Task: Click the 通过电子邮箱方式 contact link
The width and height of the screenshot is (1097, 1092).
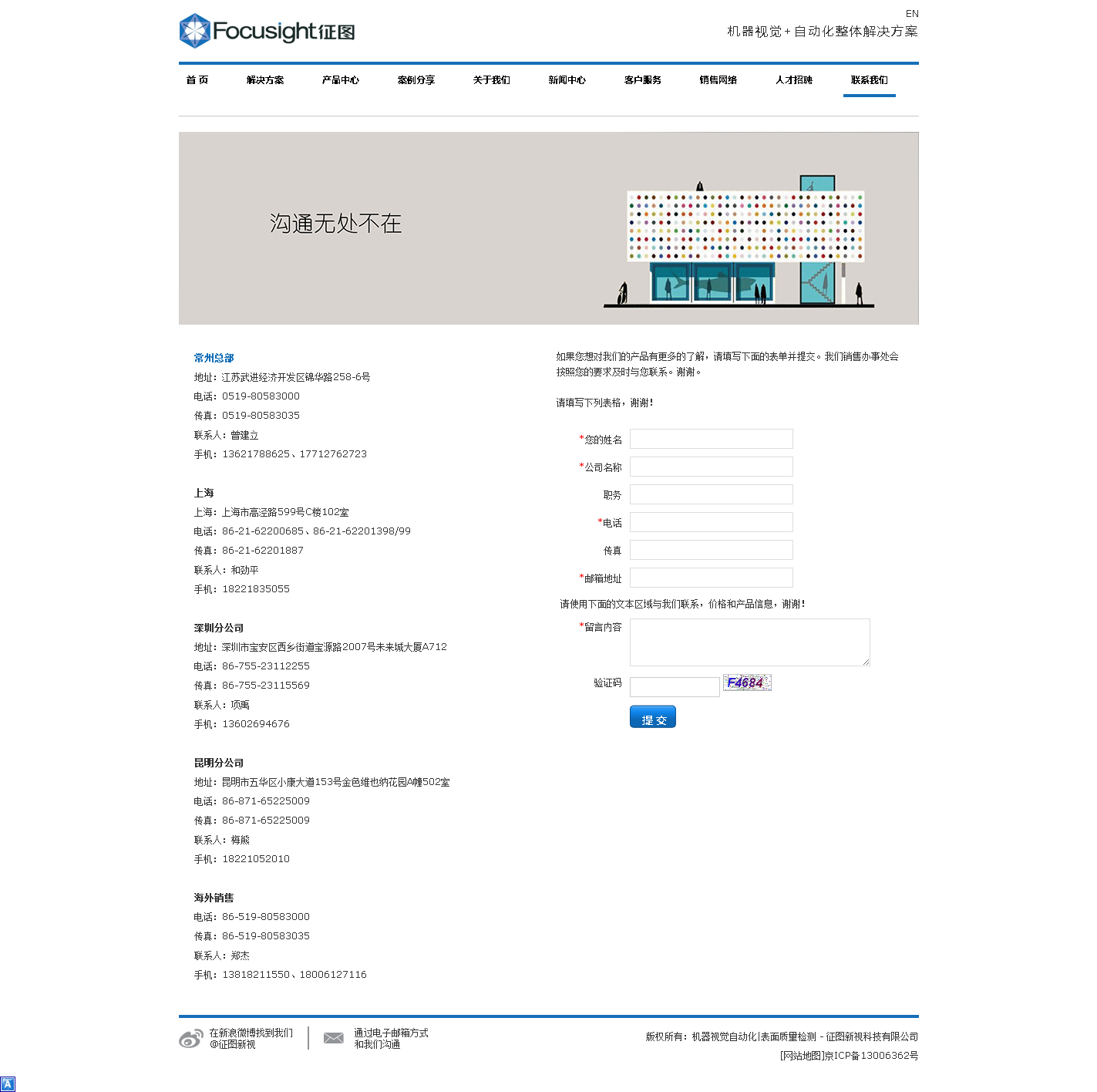Action: point(391,1033)
